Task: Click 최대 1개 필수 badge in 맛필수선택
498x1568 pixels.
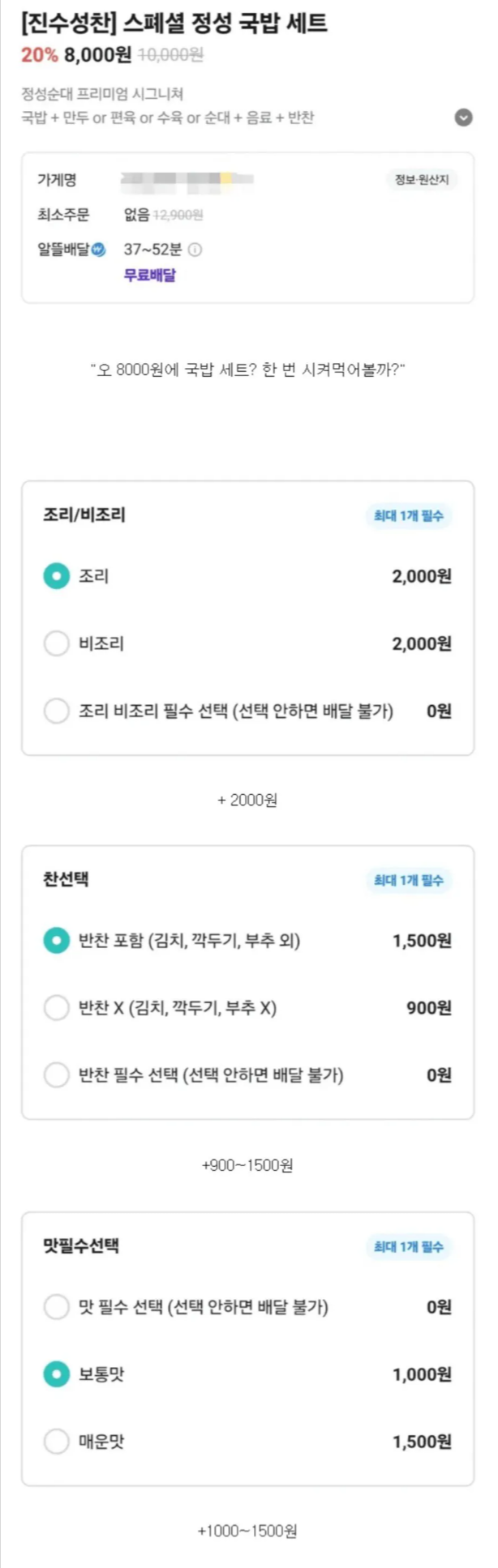Action: coord(408,1246)
